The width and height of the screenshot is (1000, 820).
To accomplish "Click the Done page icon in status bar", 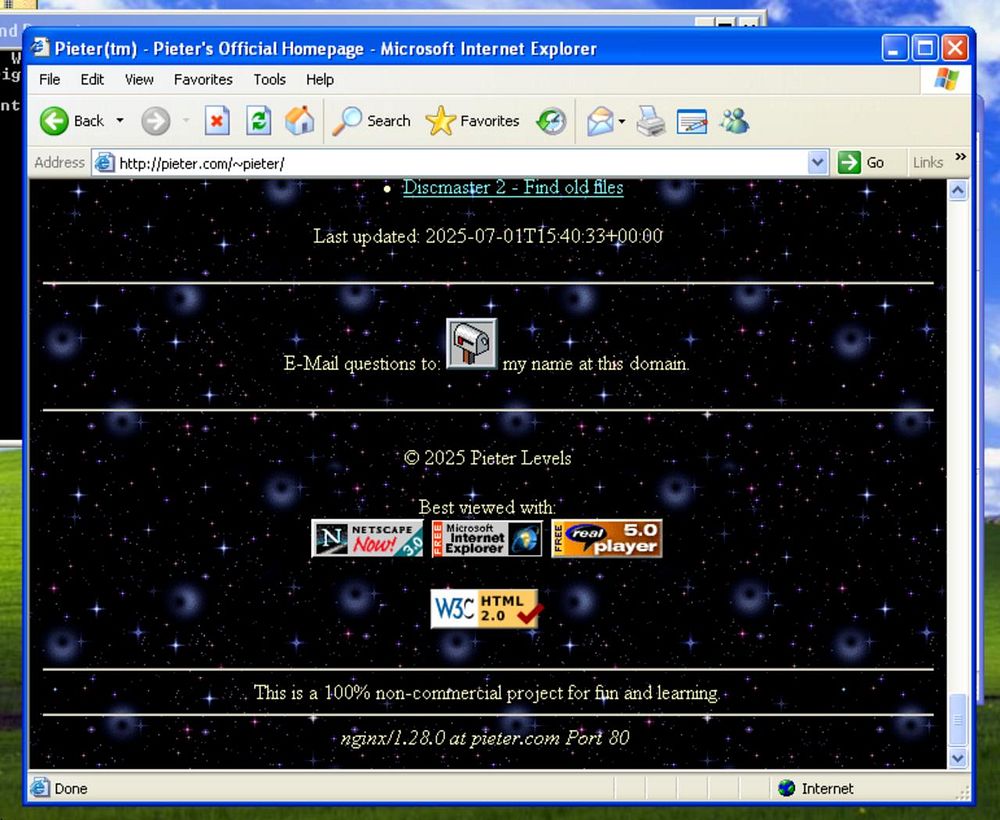I will pos(40,788).
